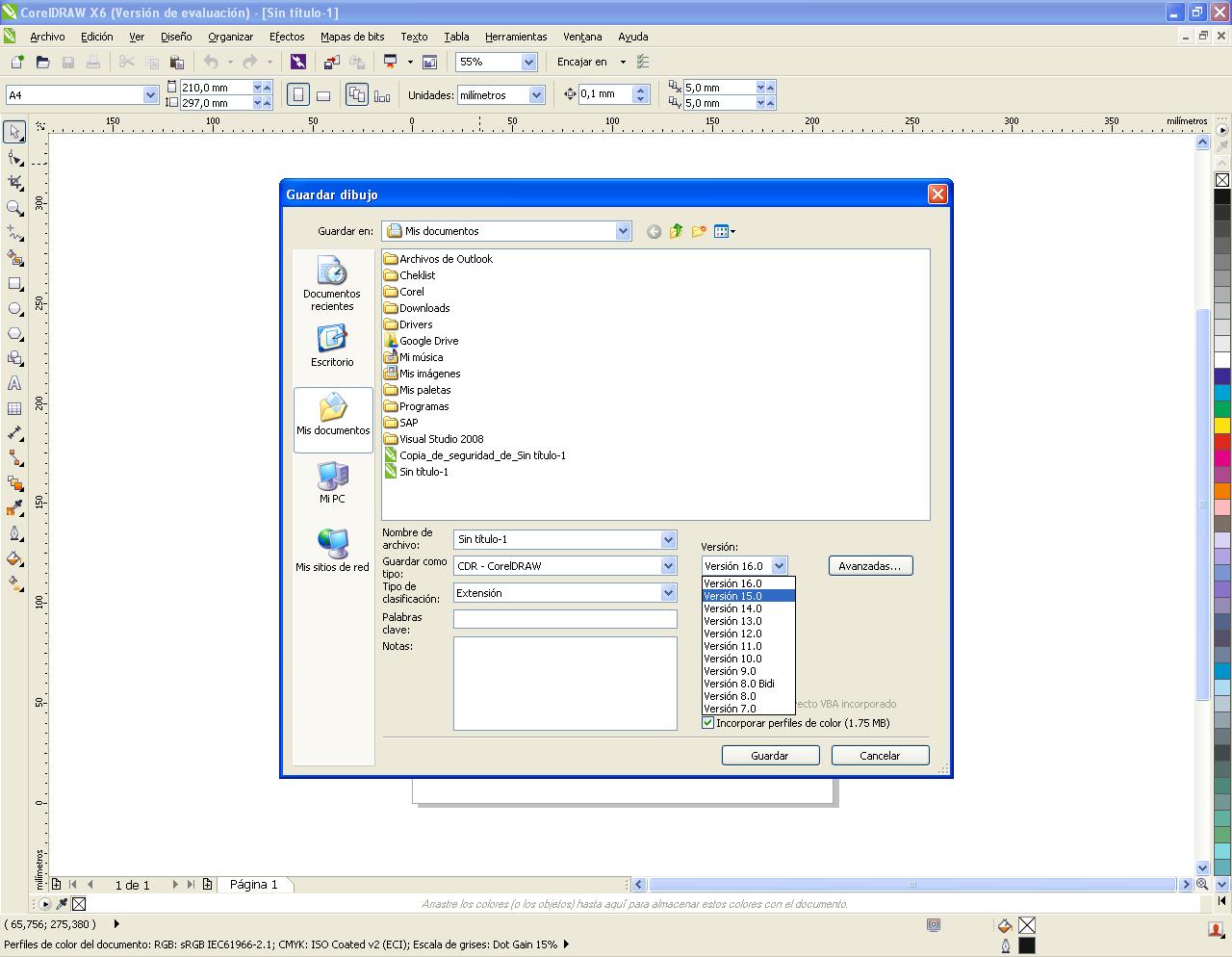Expand the Guardar en location dropdown
The height and width of the screenshot is (957, 1232).
coord(623,231)
